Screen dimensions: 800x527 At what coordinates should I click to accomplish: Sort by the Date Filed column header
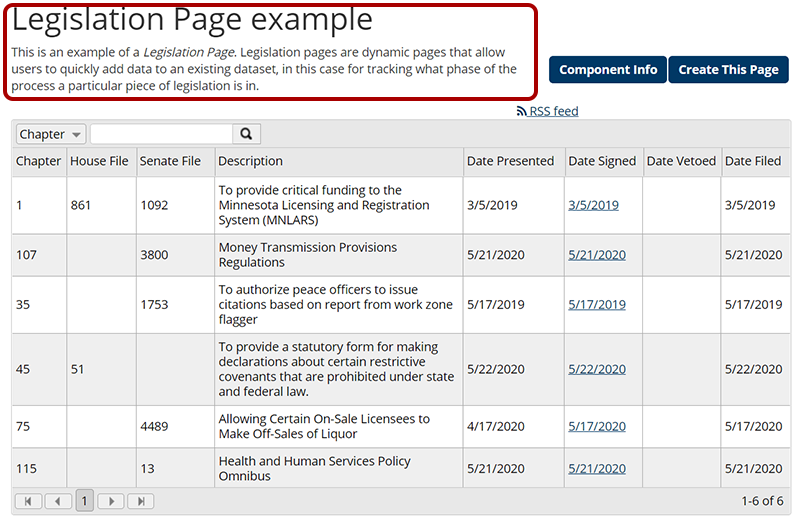[x=753, y=161]
